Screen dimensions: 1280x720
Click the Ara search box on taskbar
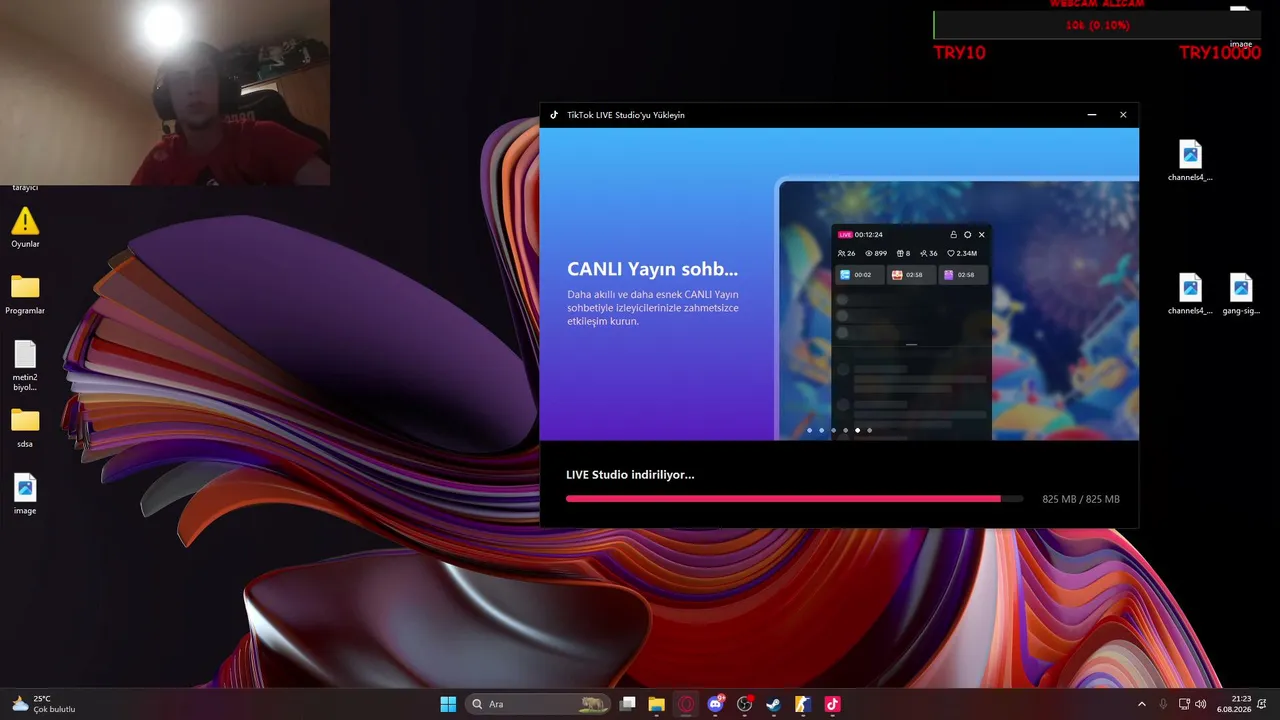coord(538,704)
